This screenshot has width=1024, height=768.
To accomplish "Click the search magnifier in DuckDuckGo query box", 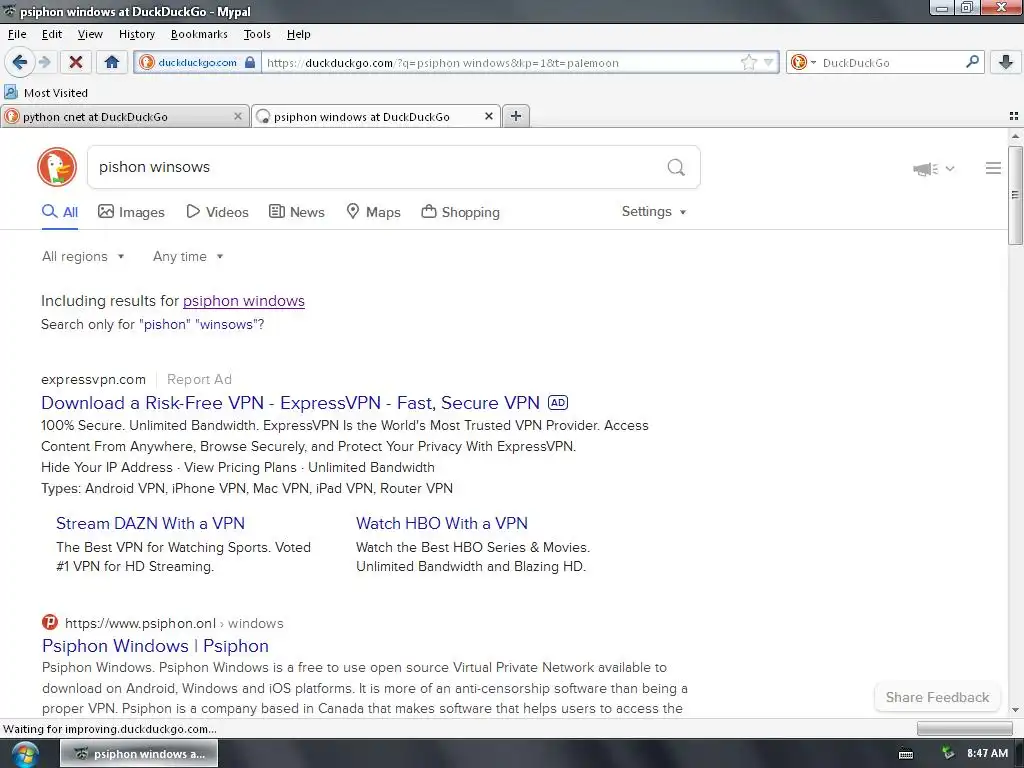I will (x=676, y=168).
